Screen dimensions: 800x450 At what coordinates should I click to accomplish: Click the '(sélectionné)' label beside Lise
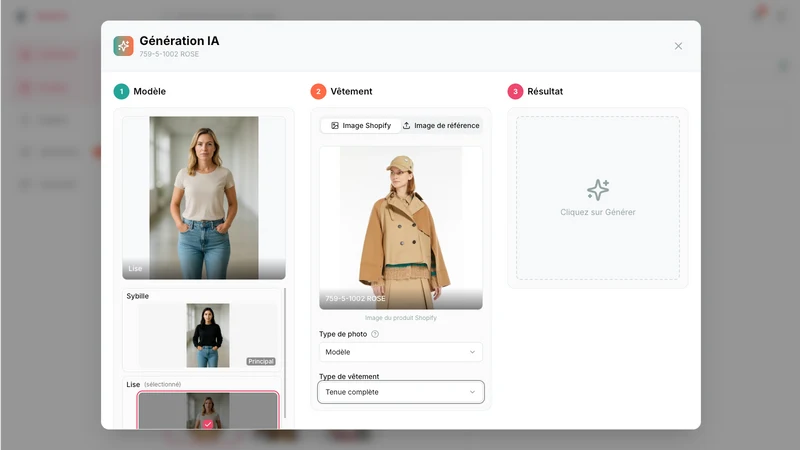(x=162, y=384)
